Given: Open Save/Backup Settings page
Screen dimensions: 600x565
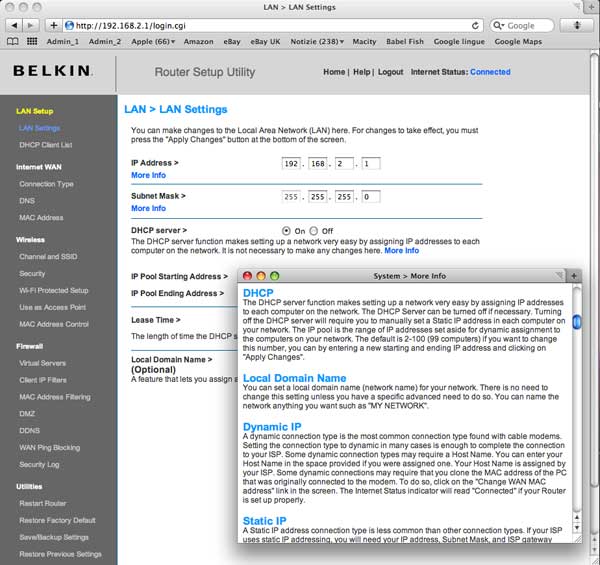Looking at the screenshot, I should pyautogui.click(x=54, y=537).
